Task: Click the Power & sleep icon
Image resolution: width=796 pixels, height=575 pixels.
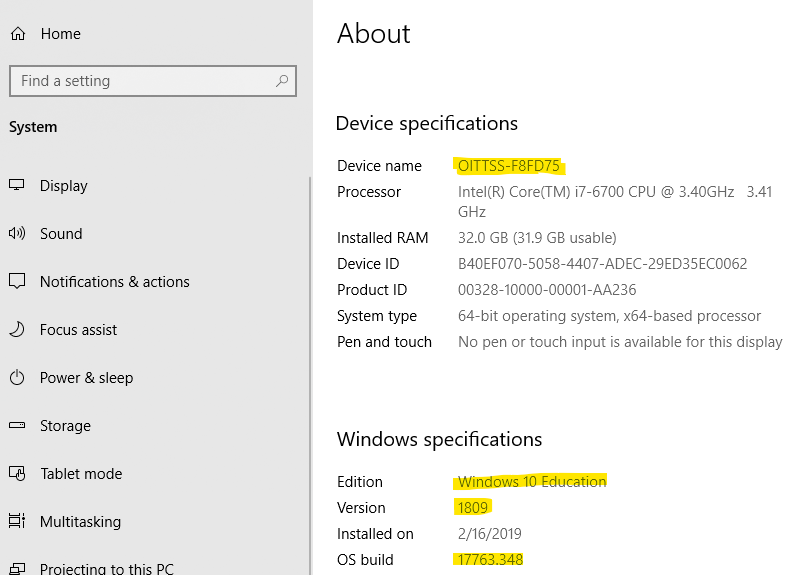Action: [x=17, y=378]
